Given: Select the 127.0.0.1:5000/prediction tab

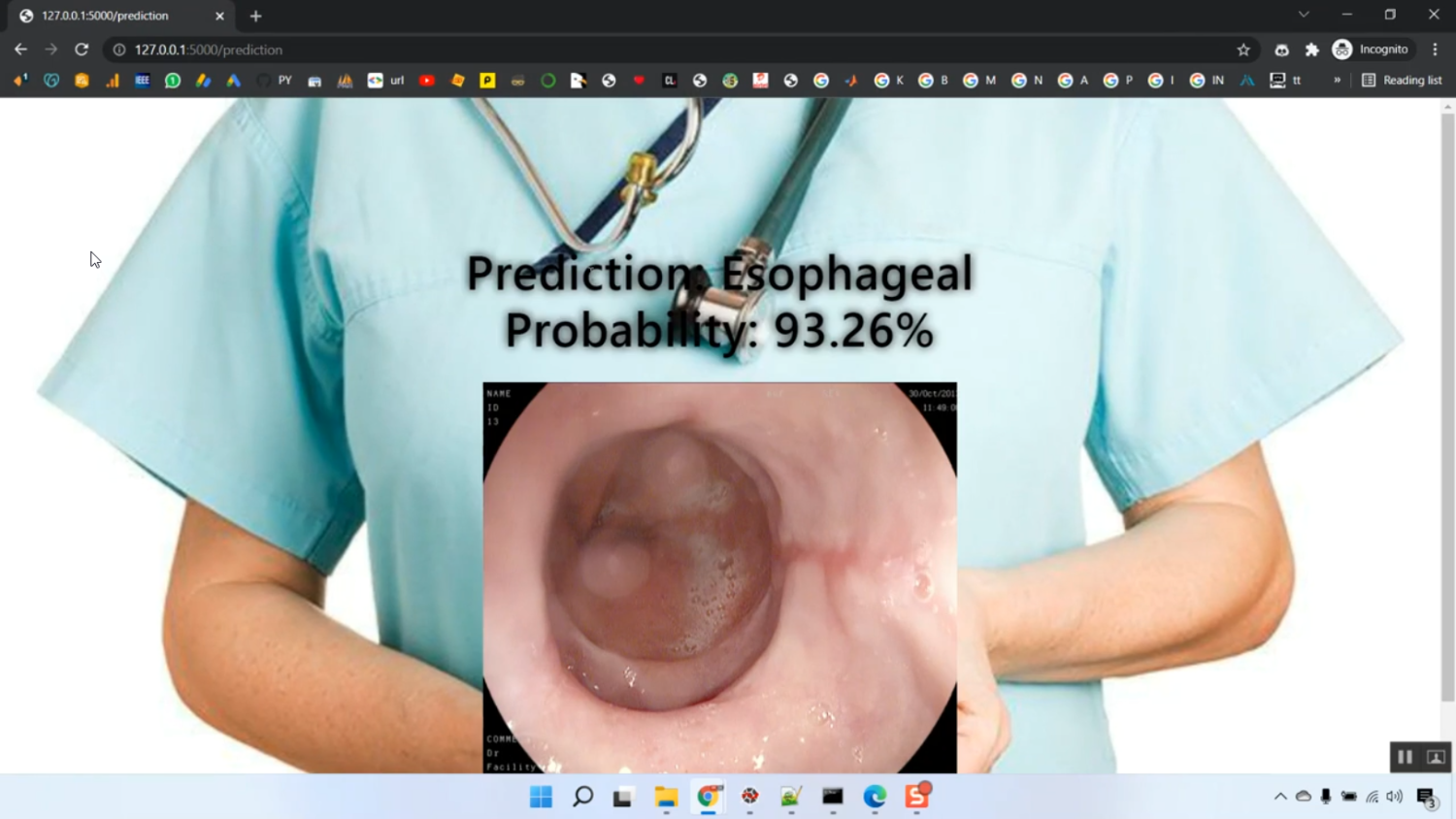Looking at the screenshot, I should pyautogui.click(x=107, y=16).
